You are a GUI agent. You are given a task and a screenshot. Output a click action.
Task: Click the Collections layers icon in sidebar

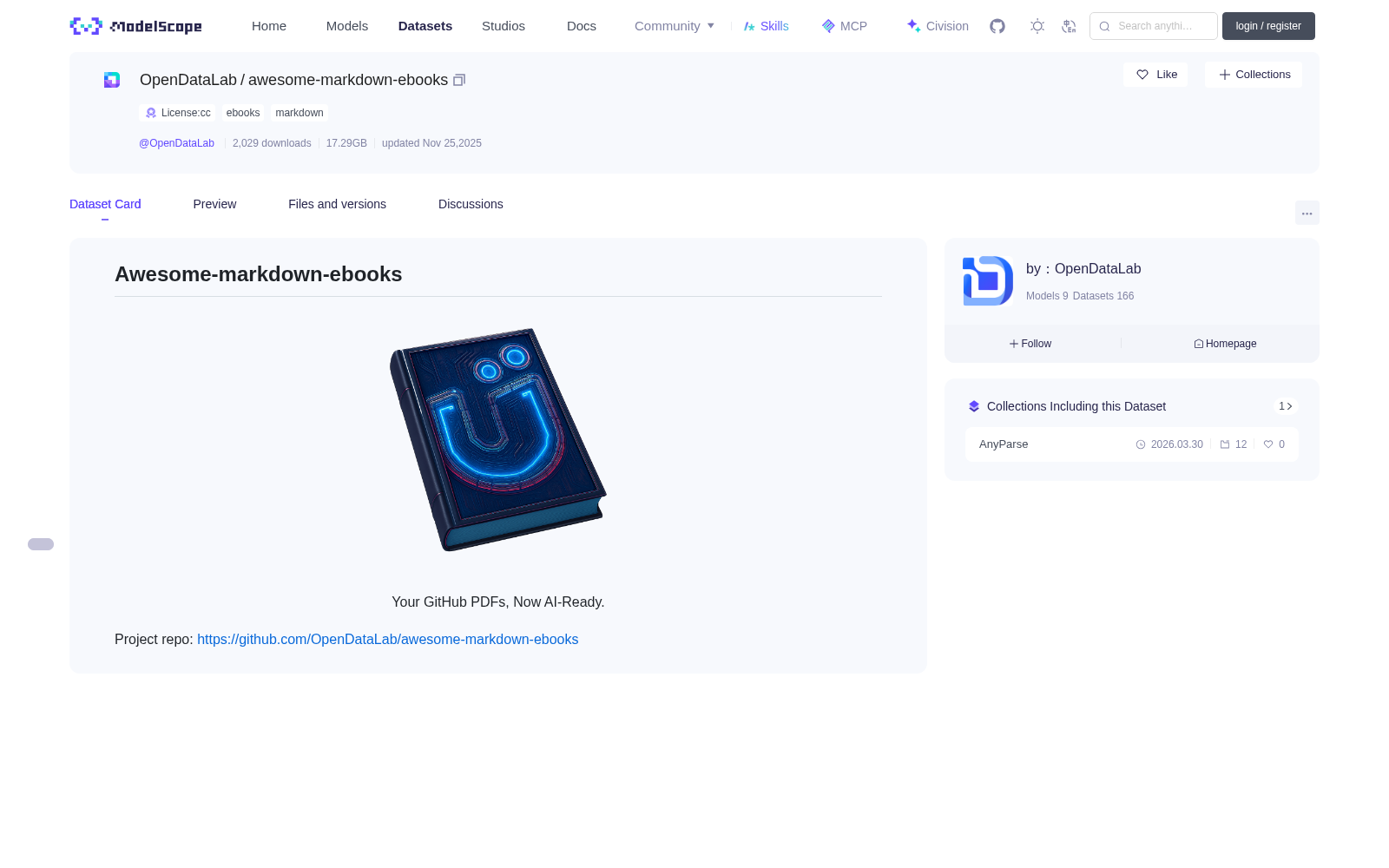point(974,406)
